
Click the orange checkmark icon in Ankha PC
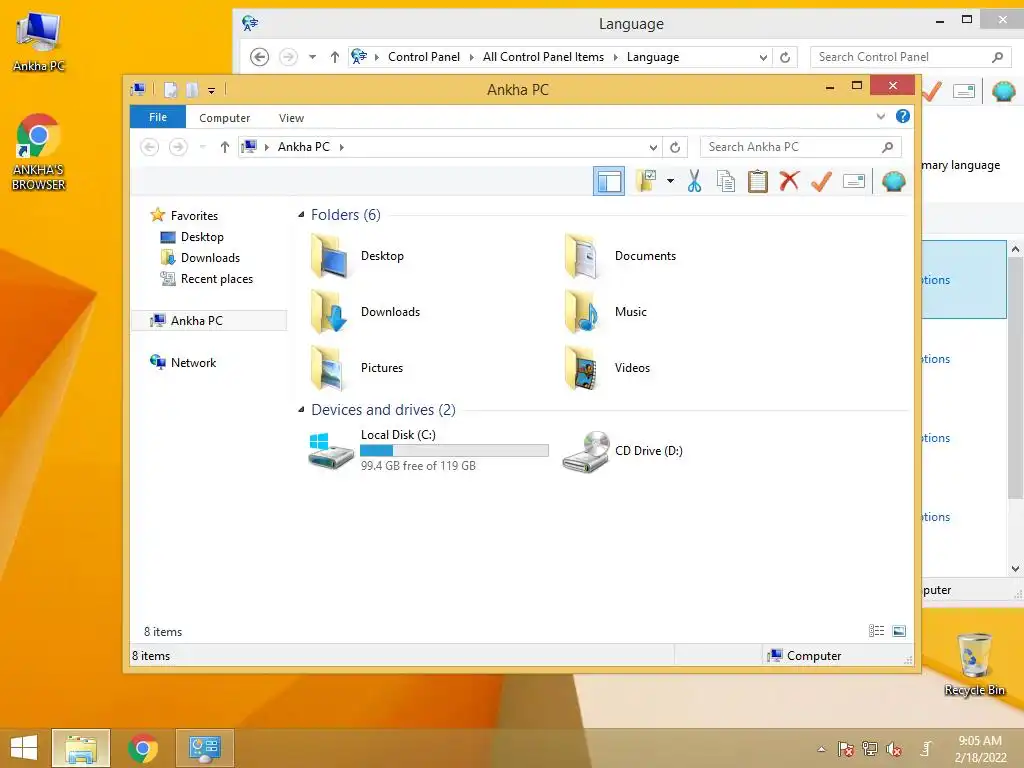pos(821,181)
